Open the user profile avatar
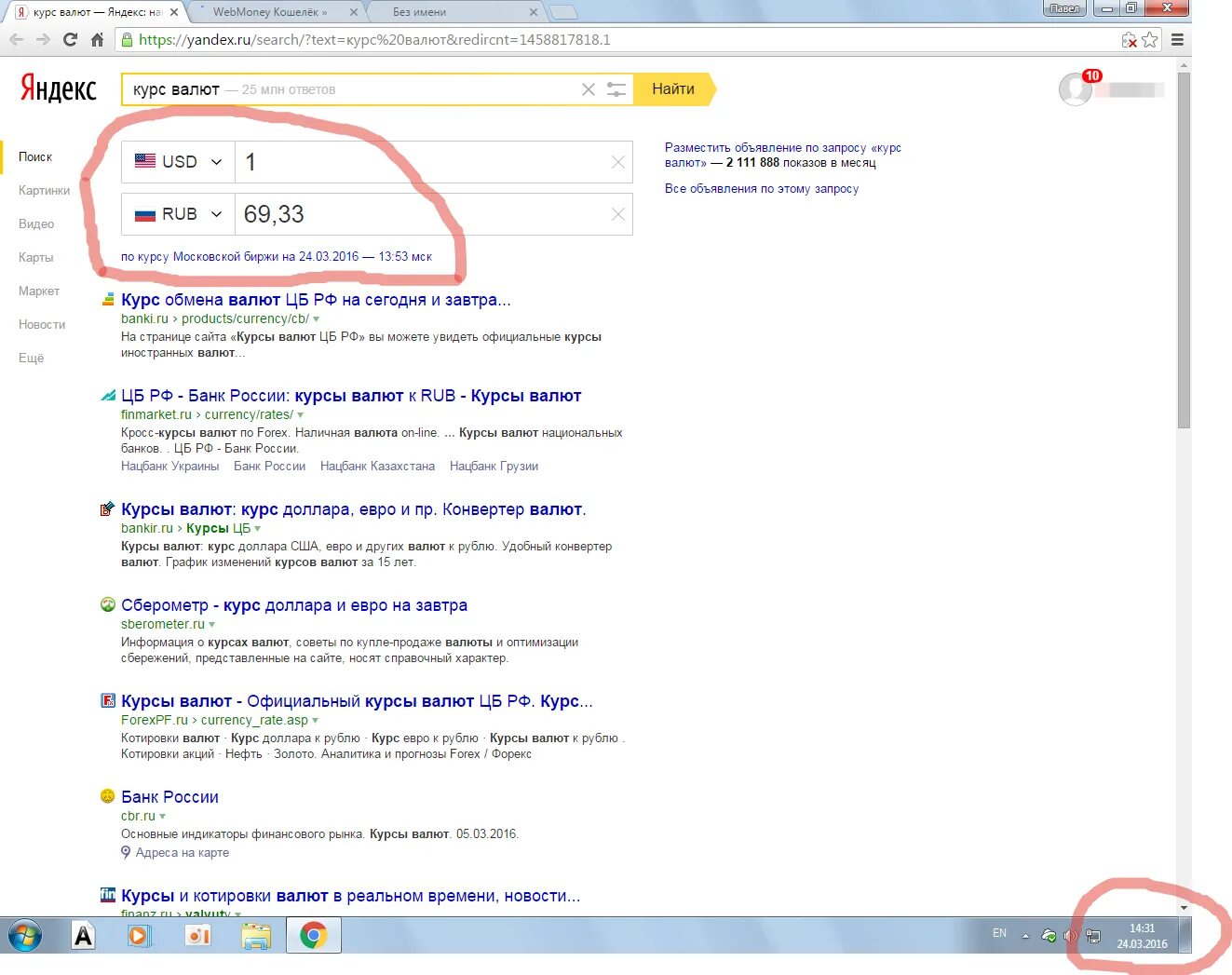 click(1076, 89)
